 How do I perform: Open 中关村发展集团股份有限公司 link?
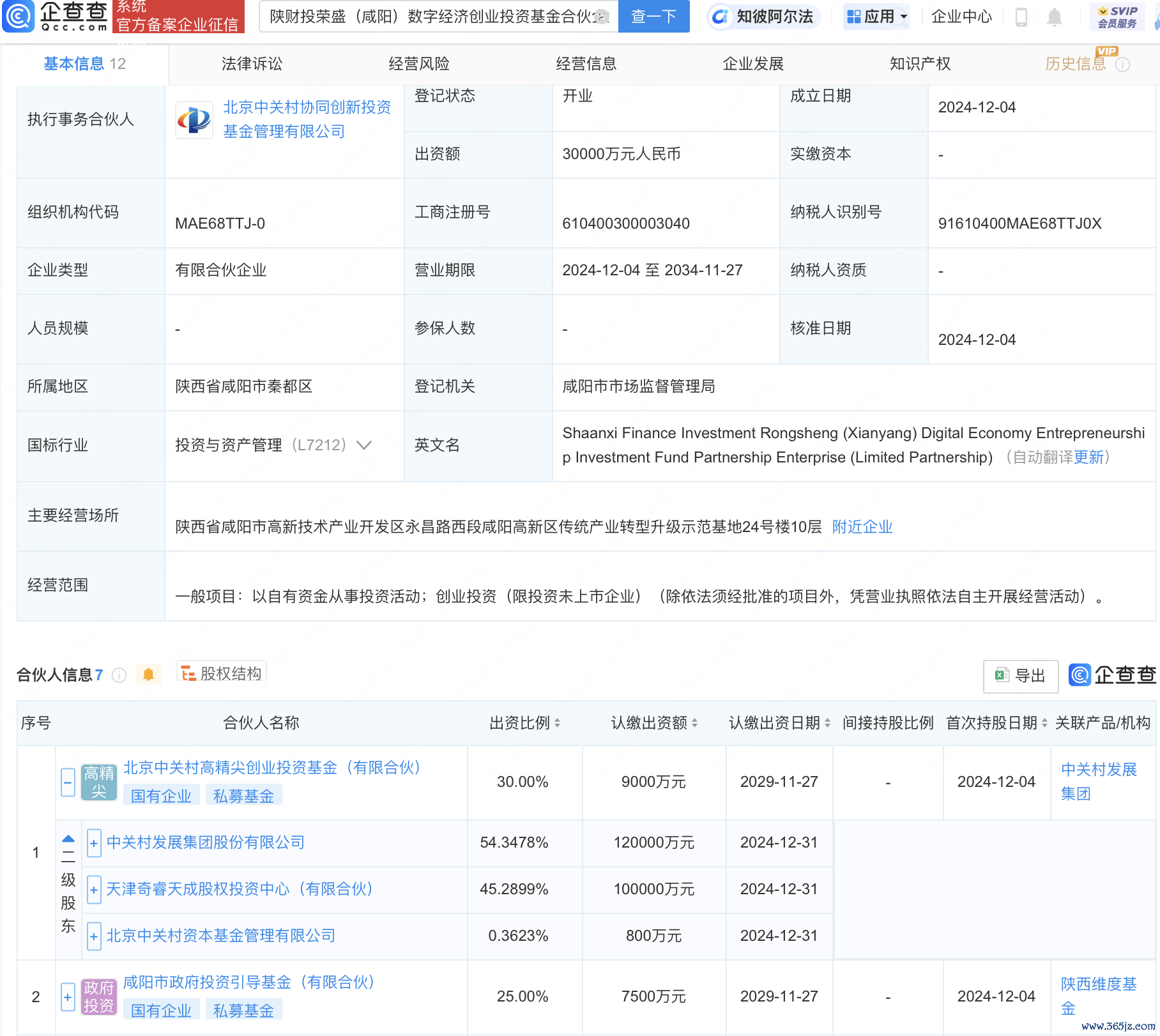(x=206, y=842)
